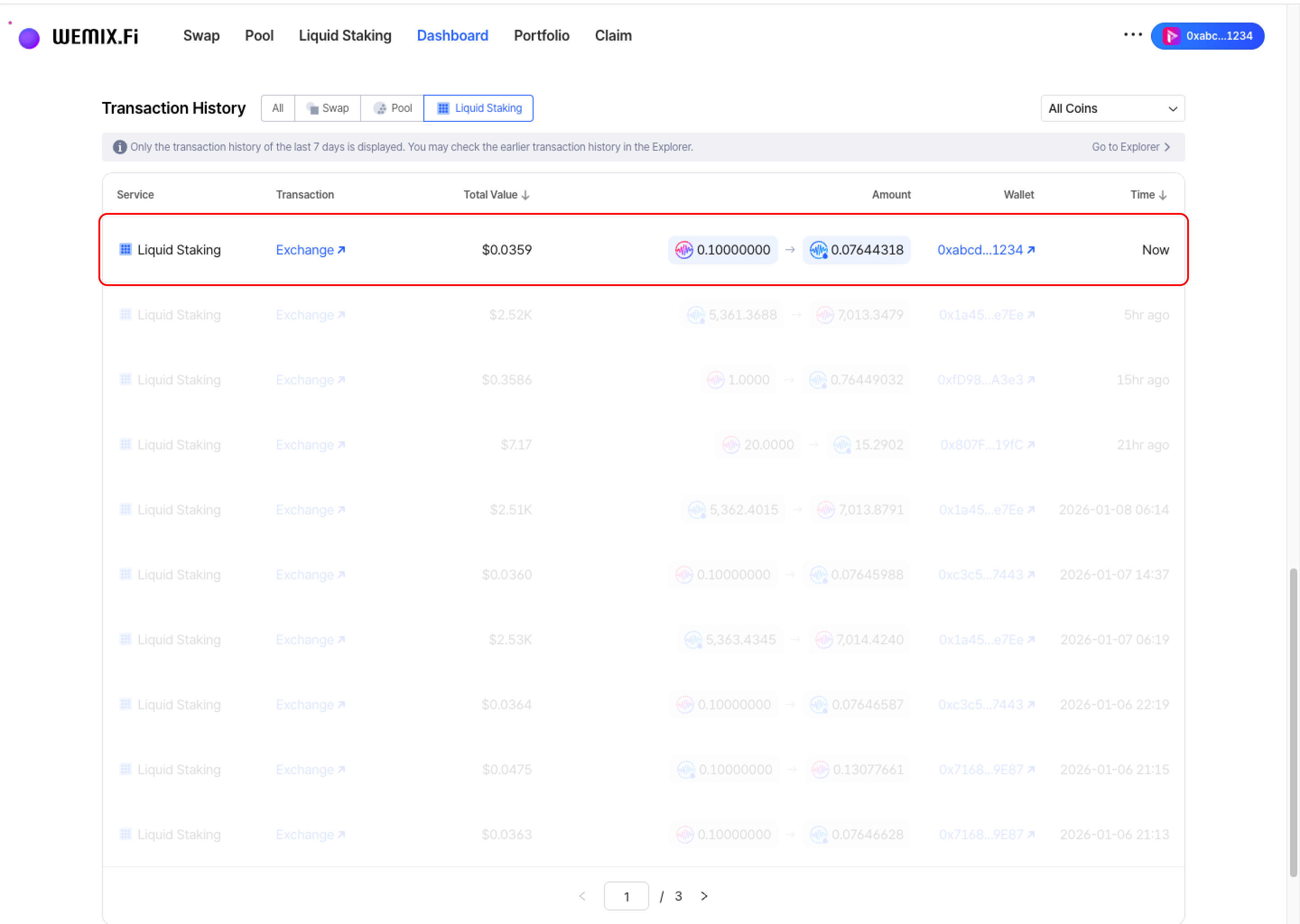Sort by Time arrow icon

pyautogui.click(x=1163, y=195)
